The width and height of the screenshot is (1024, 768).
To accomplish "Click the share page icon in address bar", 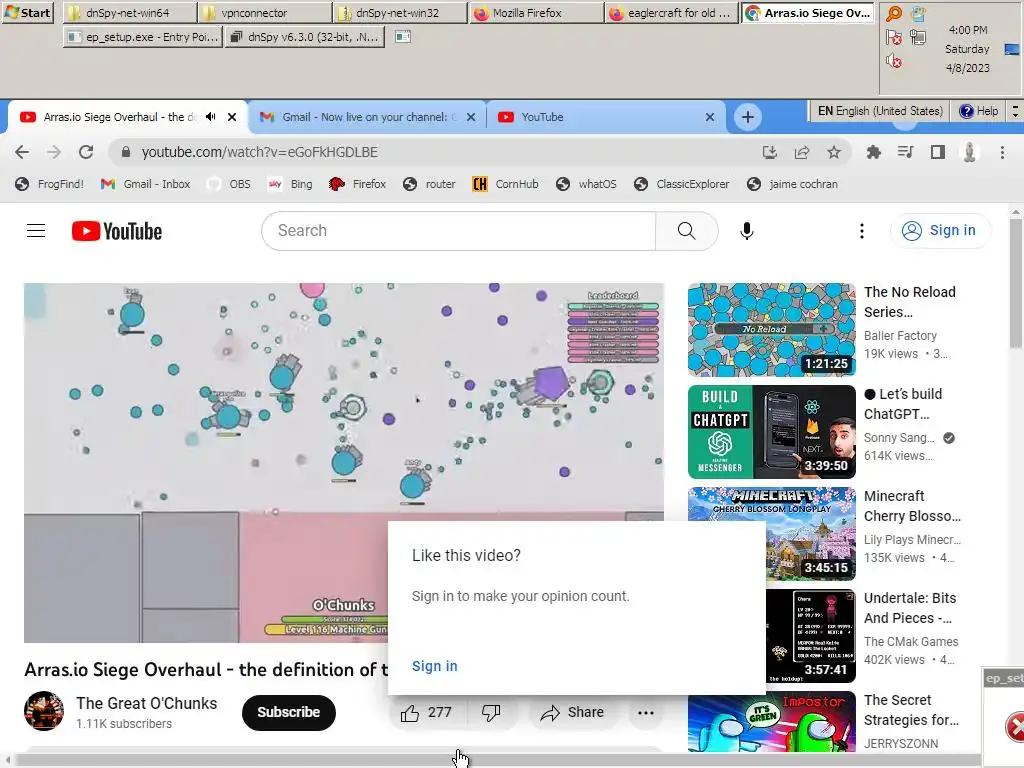I will pos(801,152).
